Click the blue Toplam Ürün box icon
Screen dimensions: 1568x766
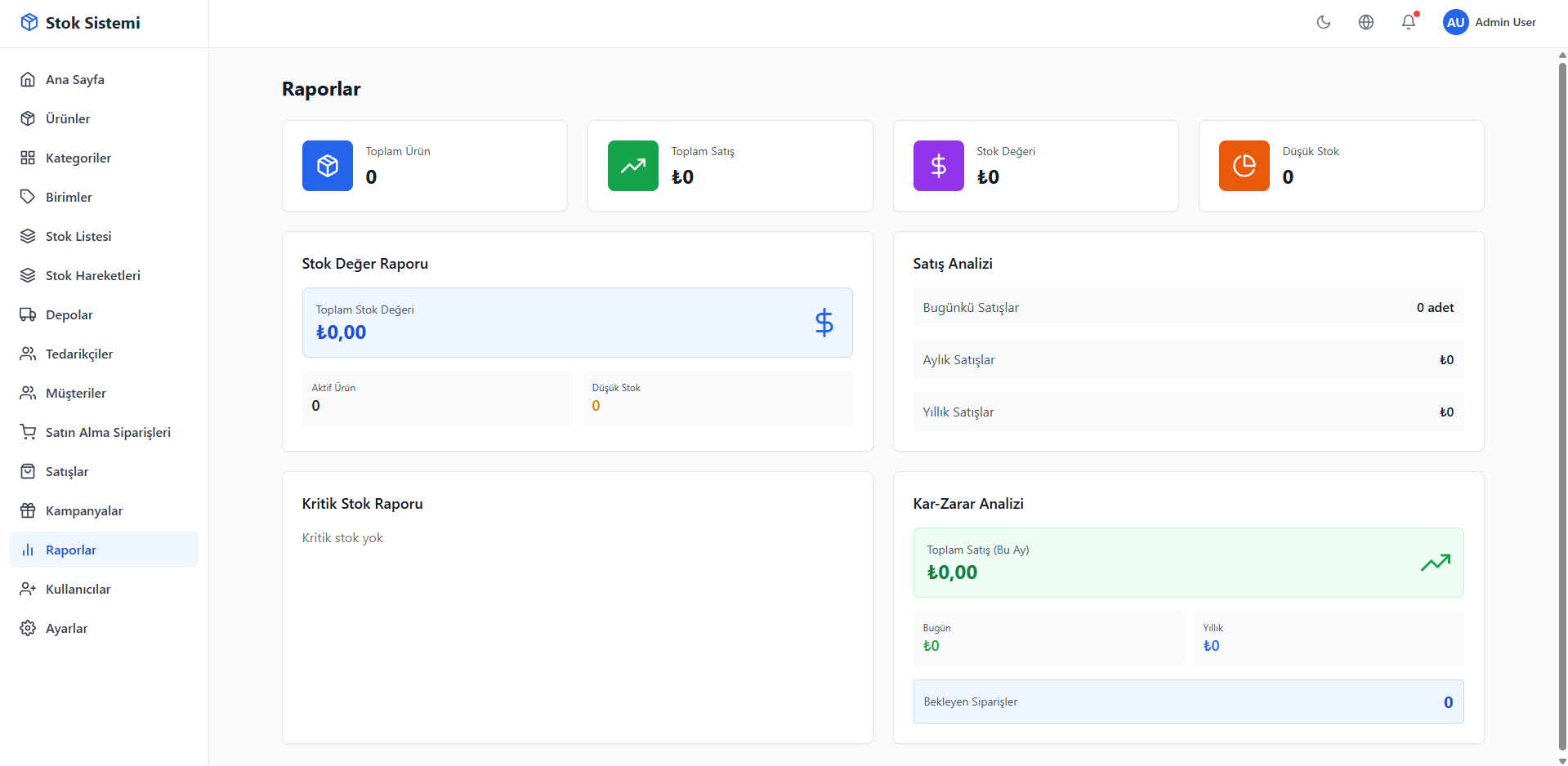point(328,166)
